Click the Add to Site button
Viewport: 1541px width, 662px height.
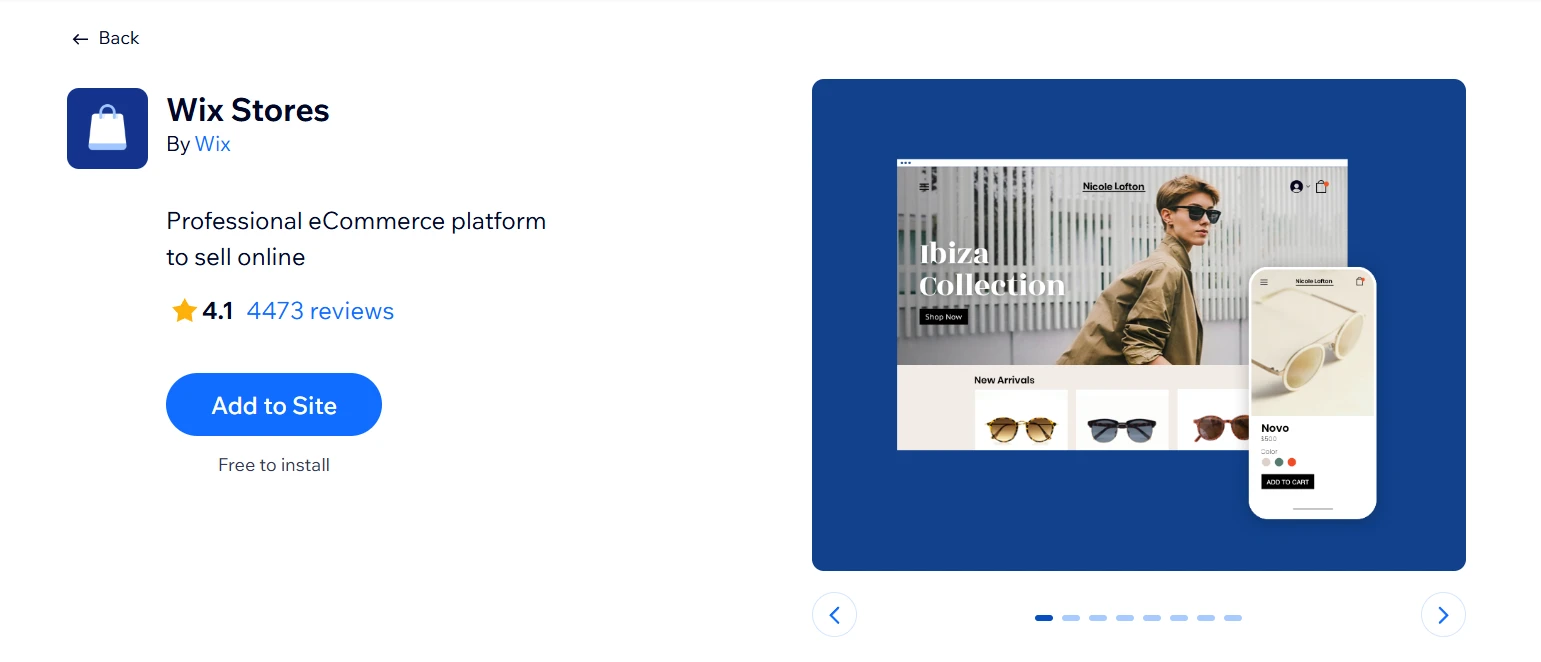274,405
